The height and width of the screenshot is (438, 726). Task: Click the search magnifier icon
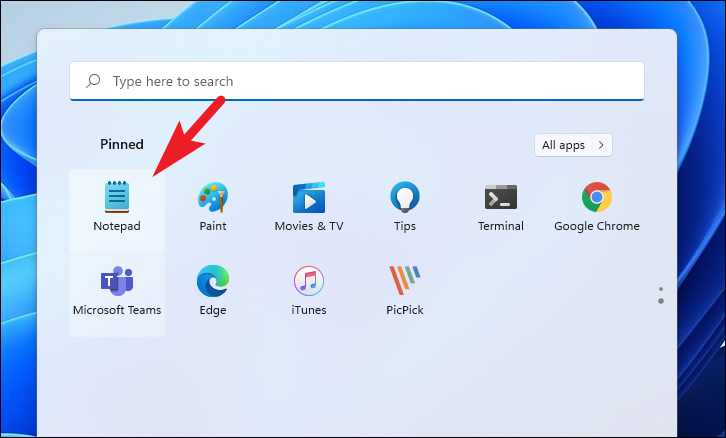click(93, 81)
